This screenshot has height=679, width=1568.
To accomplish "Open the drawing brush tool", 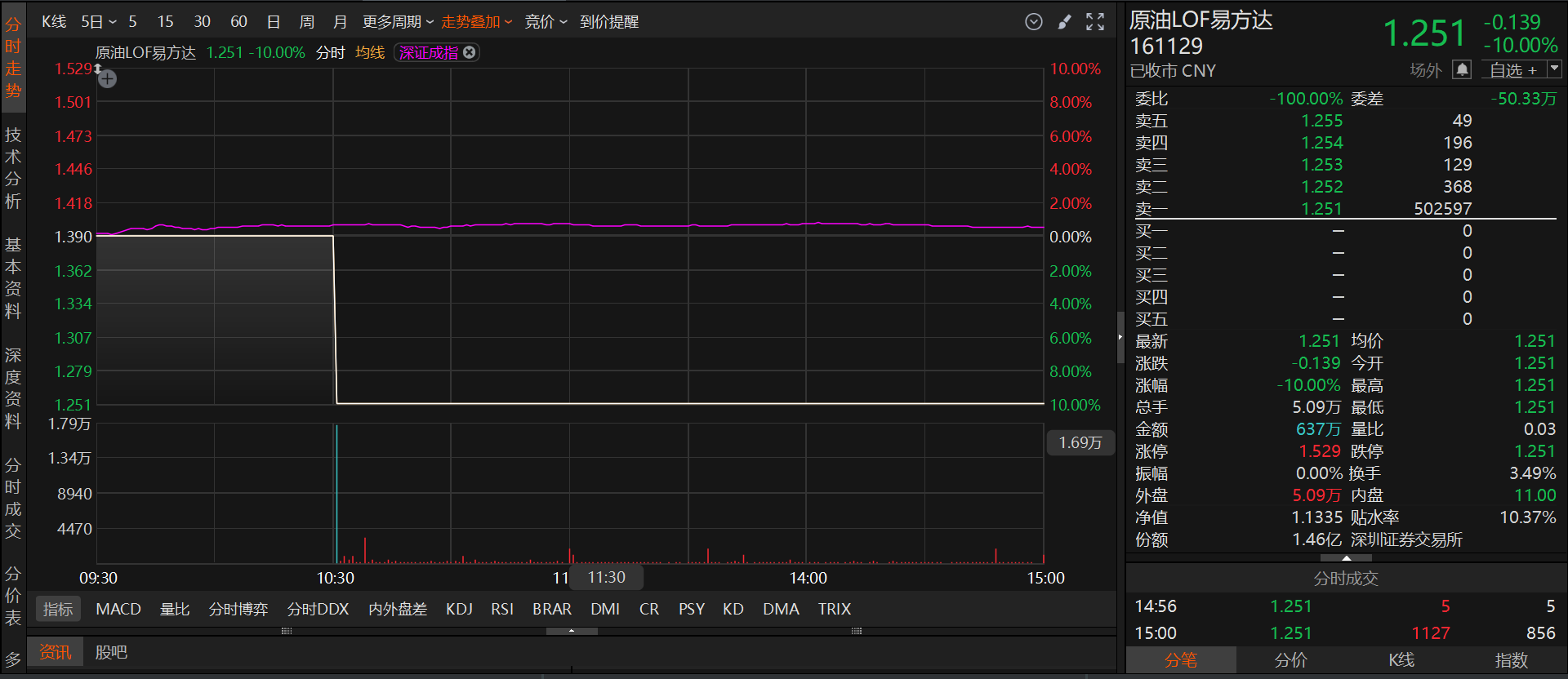I will click(x=1064, y=22).
